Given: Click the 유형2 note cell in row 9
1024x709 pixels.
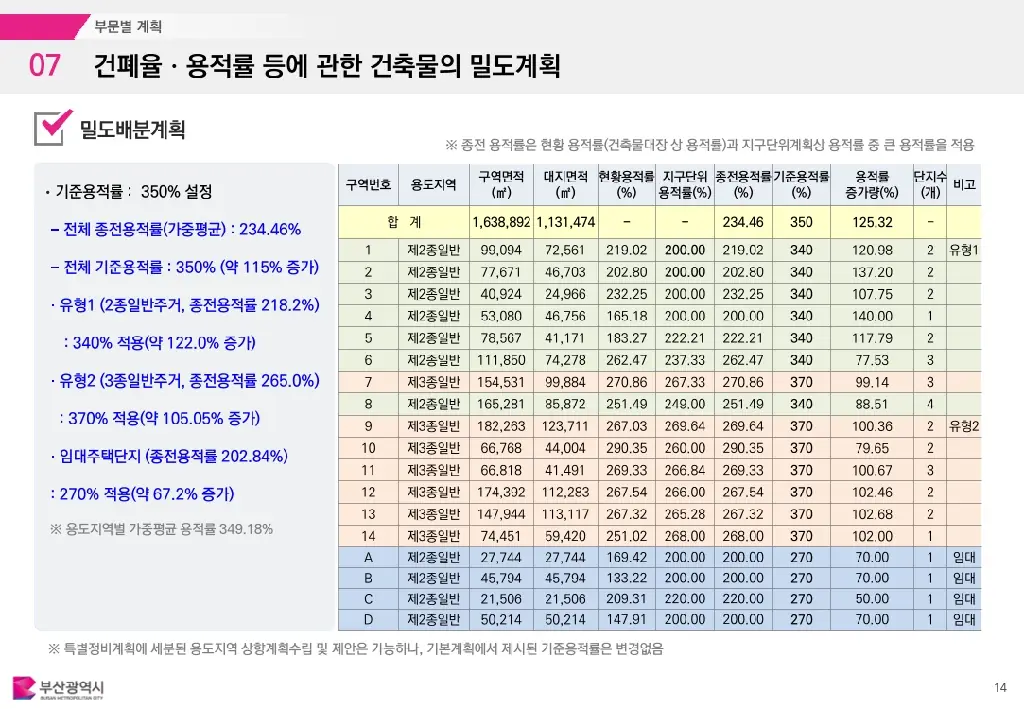Looking at the screenshot, I should click(964, 426).
